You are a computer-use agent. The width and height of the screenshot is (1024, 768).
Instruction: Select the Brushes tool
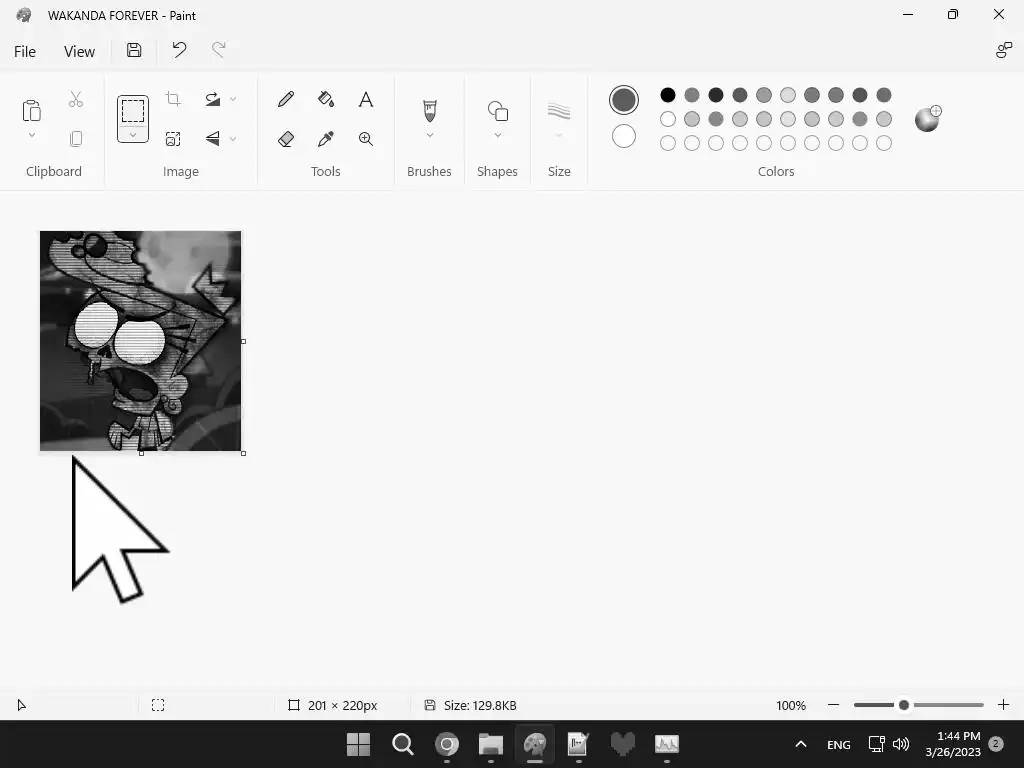point(430,110)
